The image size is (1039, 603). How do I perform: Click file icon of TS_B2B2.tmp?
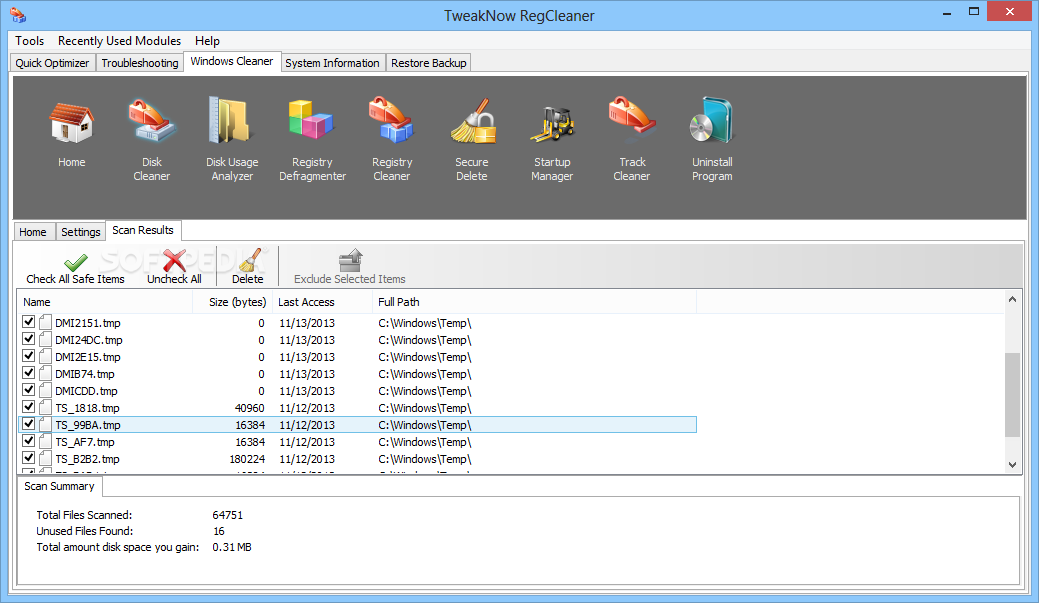point(45,459)
